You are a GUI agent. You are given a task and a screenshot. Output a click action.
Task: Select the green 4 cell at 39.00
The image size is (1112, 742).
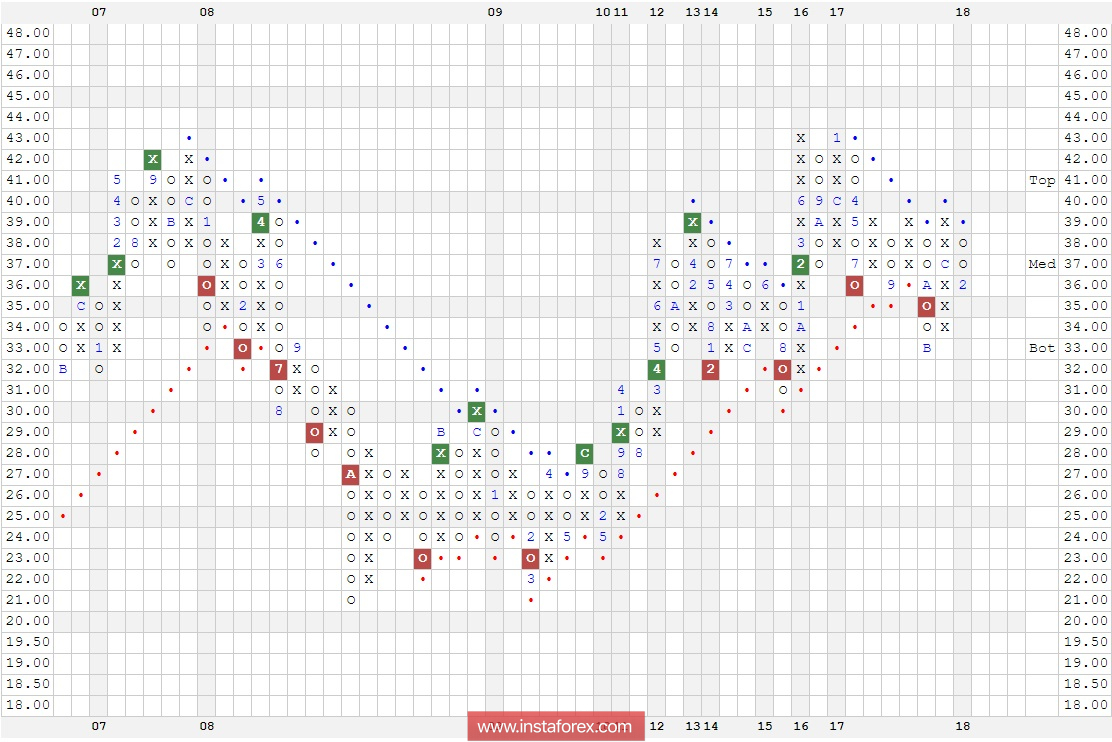point(261,222)
